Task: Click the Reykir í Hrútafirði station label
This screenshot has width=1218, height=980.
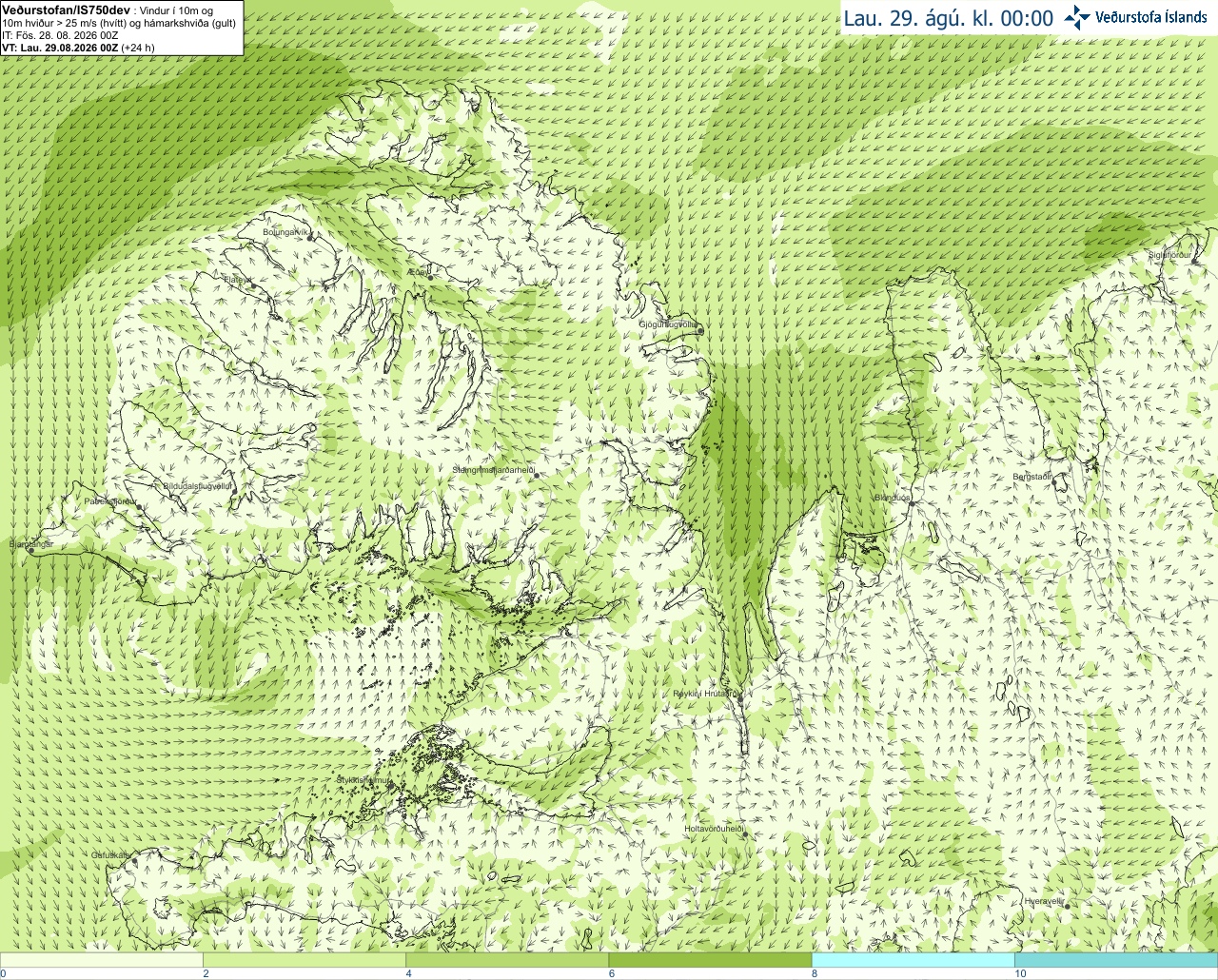Action: pyautogui.click(x=706, y=694)
